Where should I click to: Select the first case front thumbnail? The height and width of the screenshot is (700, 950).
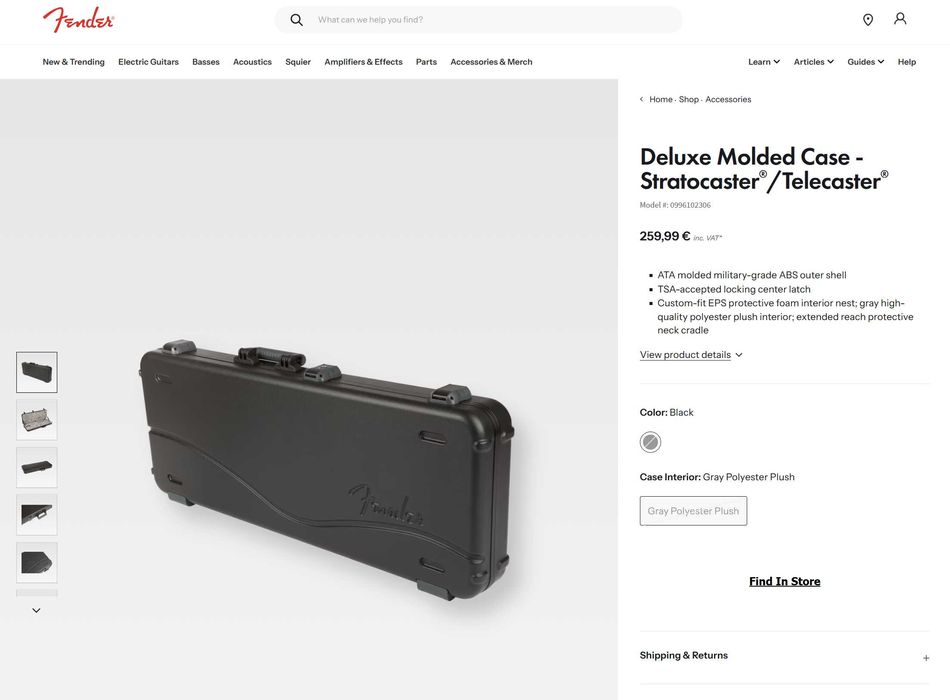tap(37, 372)
